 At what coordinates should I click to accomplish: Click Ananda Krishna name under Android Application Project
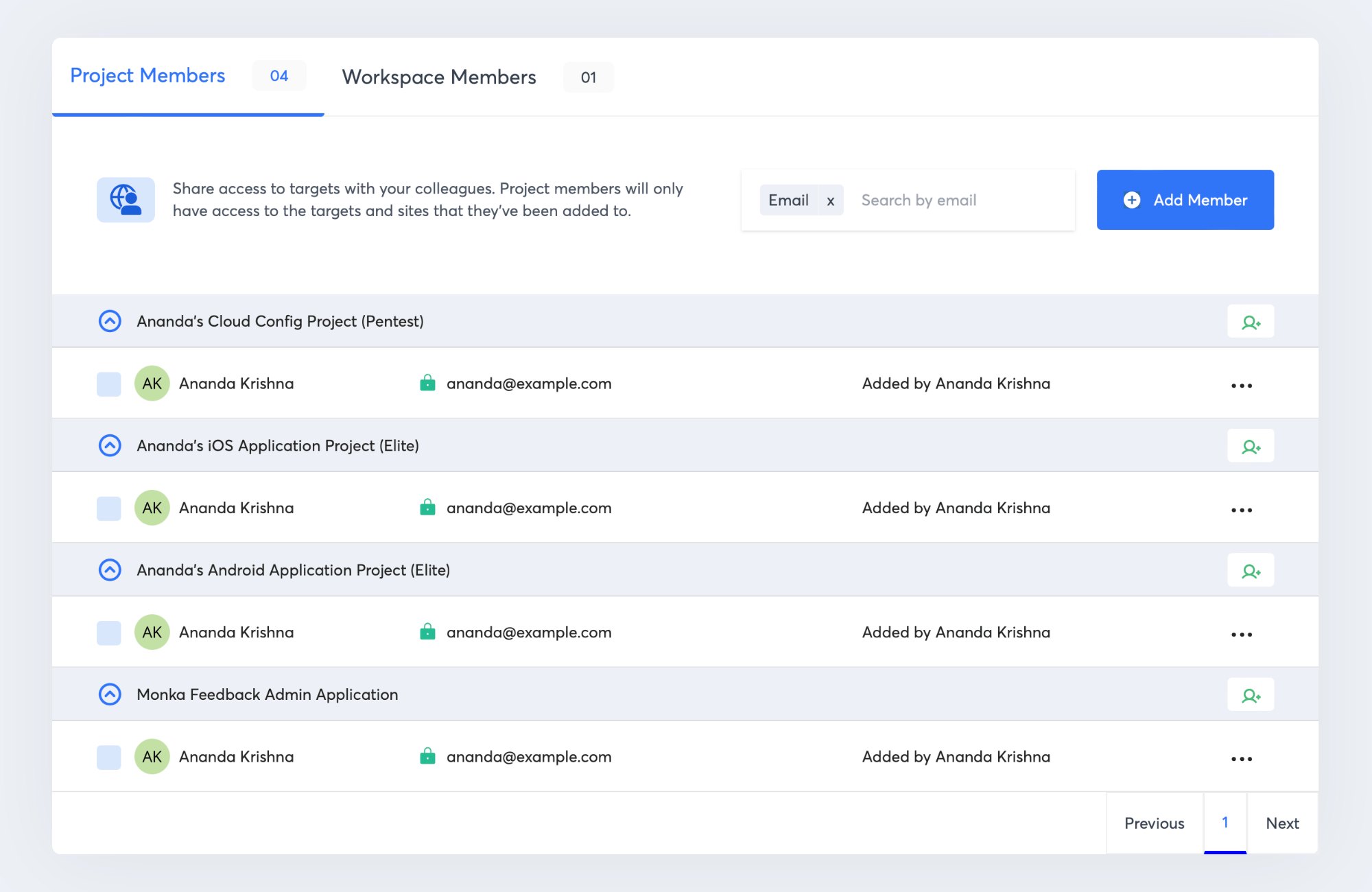(x=237, y=632)
